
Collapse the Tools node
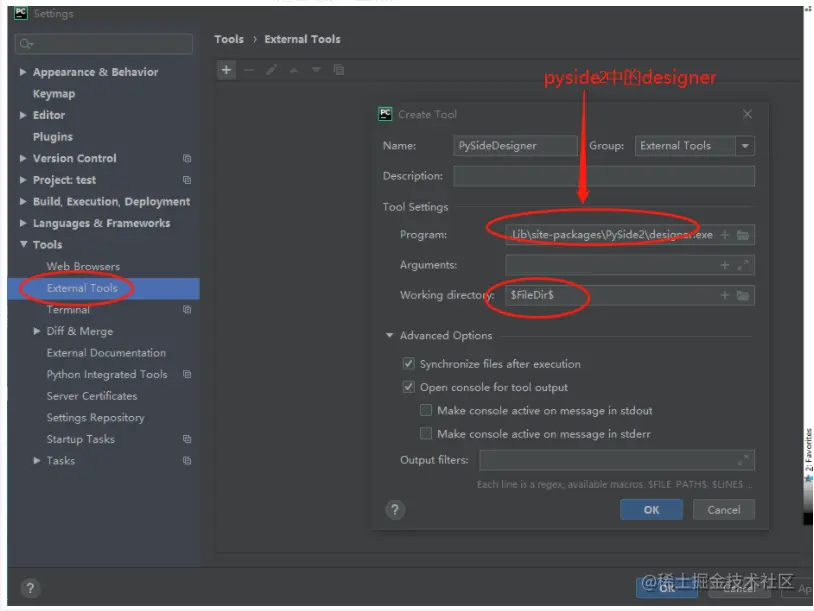[23, 244]
